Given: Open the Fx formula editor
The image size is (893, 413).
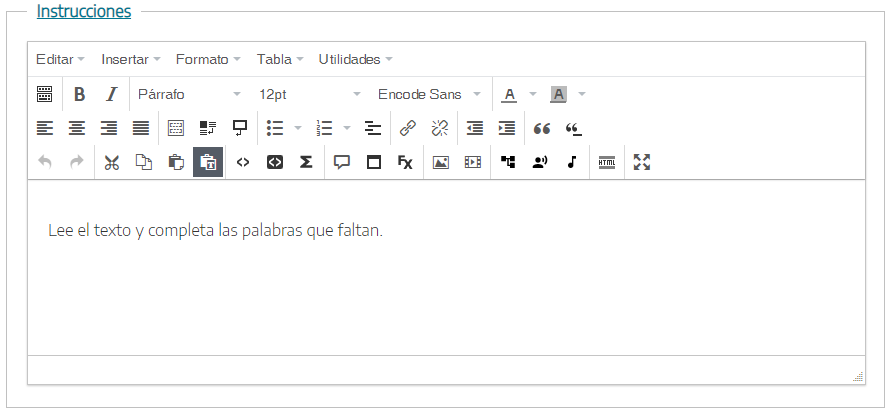Looking at the screenshot, I should (x=405, y=162).
